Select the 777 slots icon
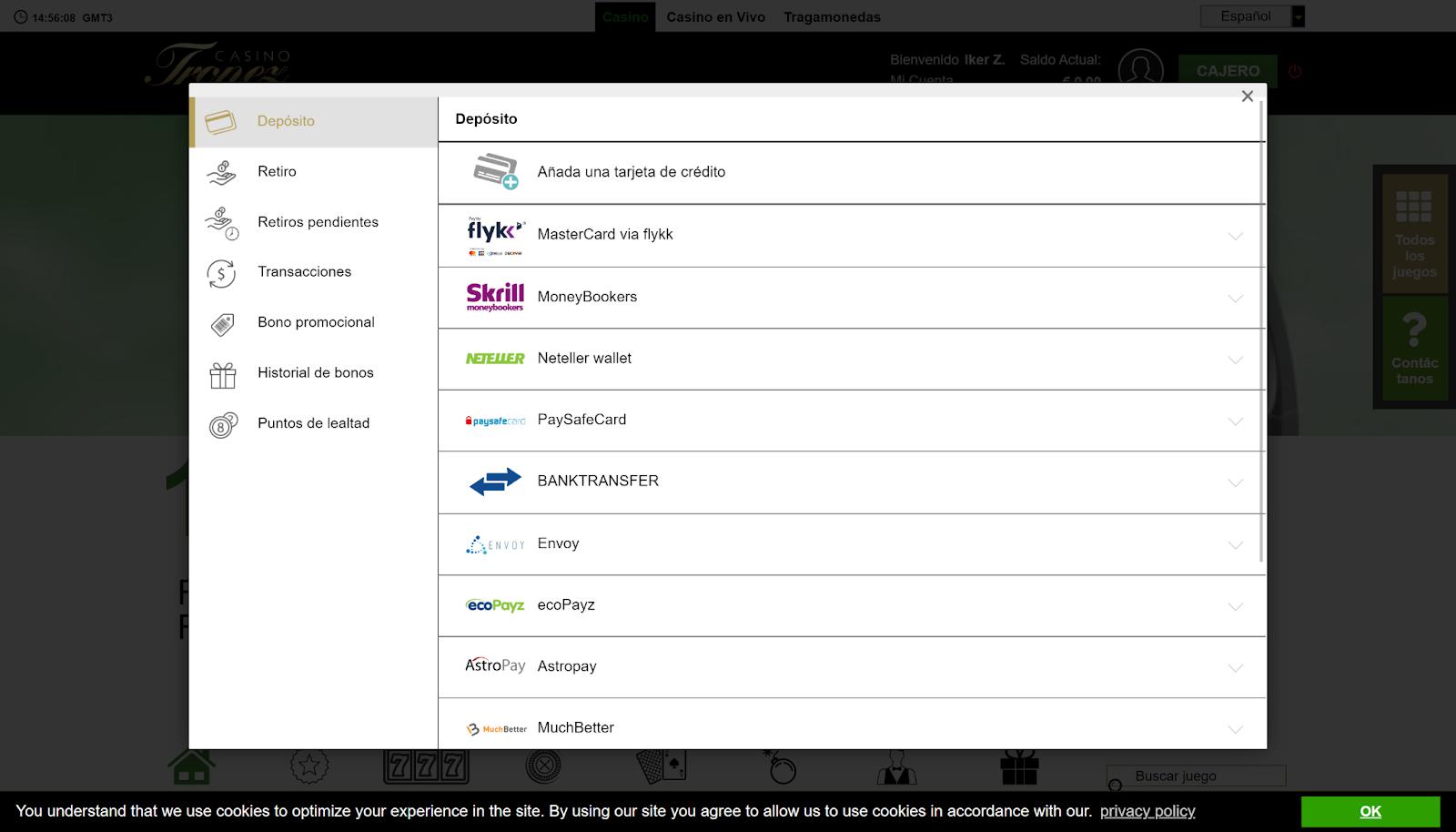Screen dimensions: 1456x832 pyautogui.click(x=426, y=766)
